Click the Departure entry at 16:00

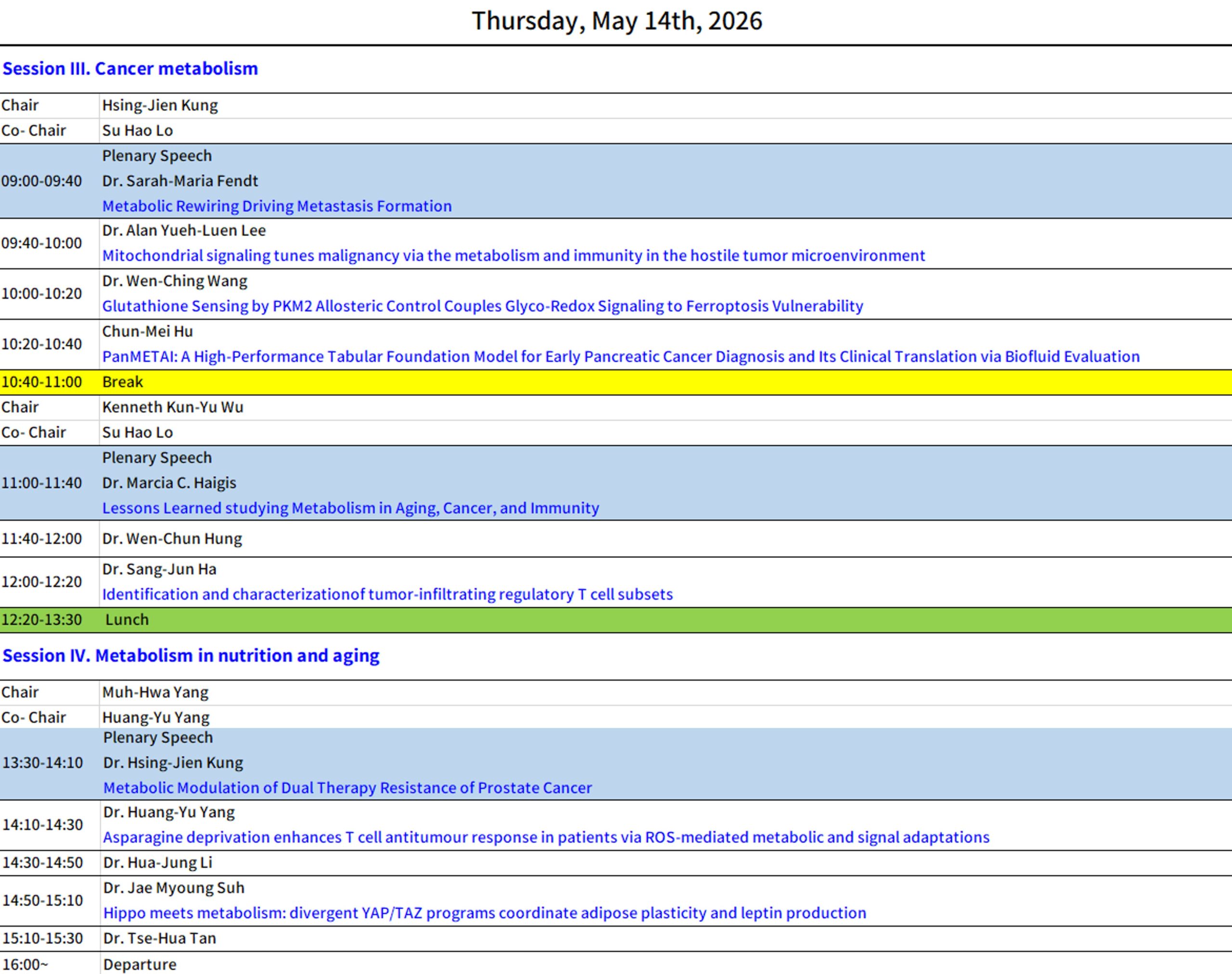click(140, 964)
